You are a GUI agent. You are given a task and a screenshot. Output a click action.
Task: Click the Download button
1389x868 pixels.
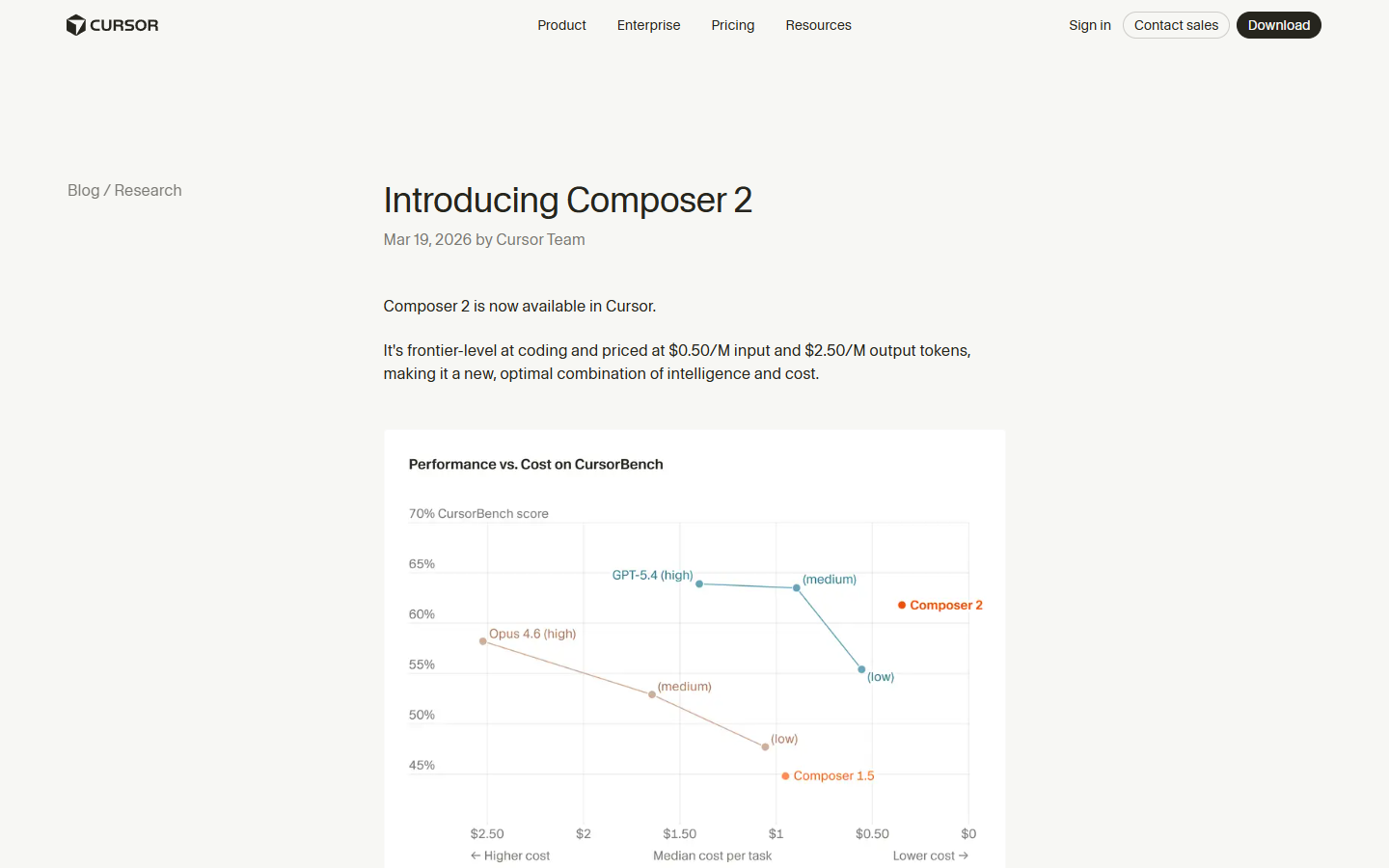pyautogui.click(x=1278, y=25)
